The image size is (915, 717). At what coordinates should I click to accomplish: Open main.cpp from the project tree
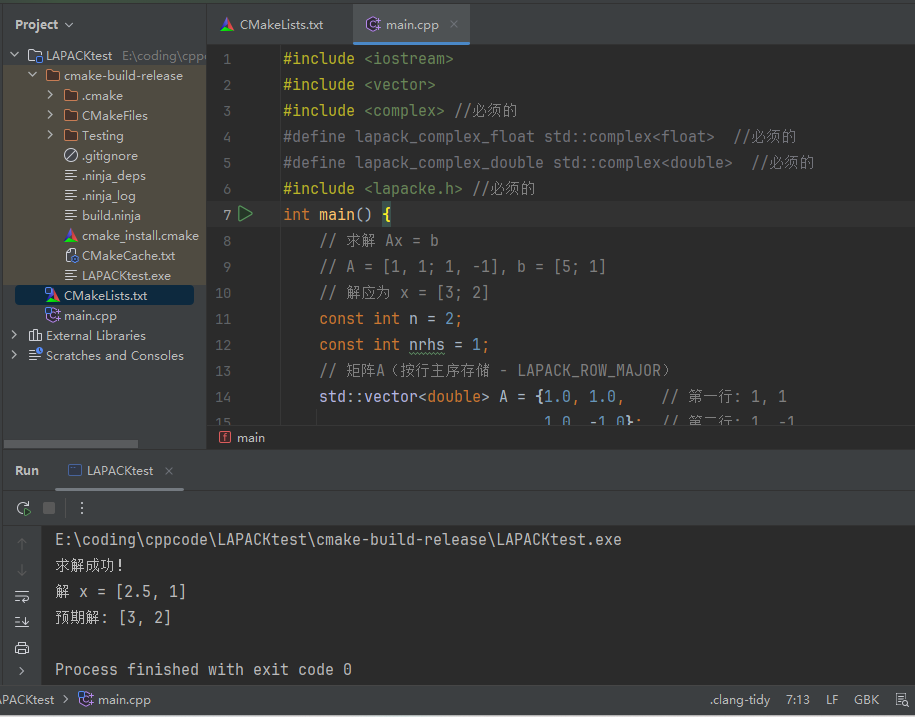point(90,316)
